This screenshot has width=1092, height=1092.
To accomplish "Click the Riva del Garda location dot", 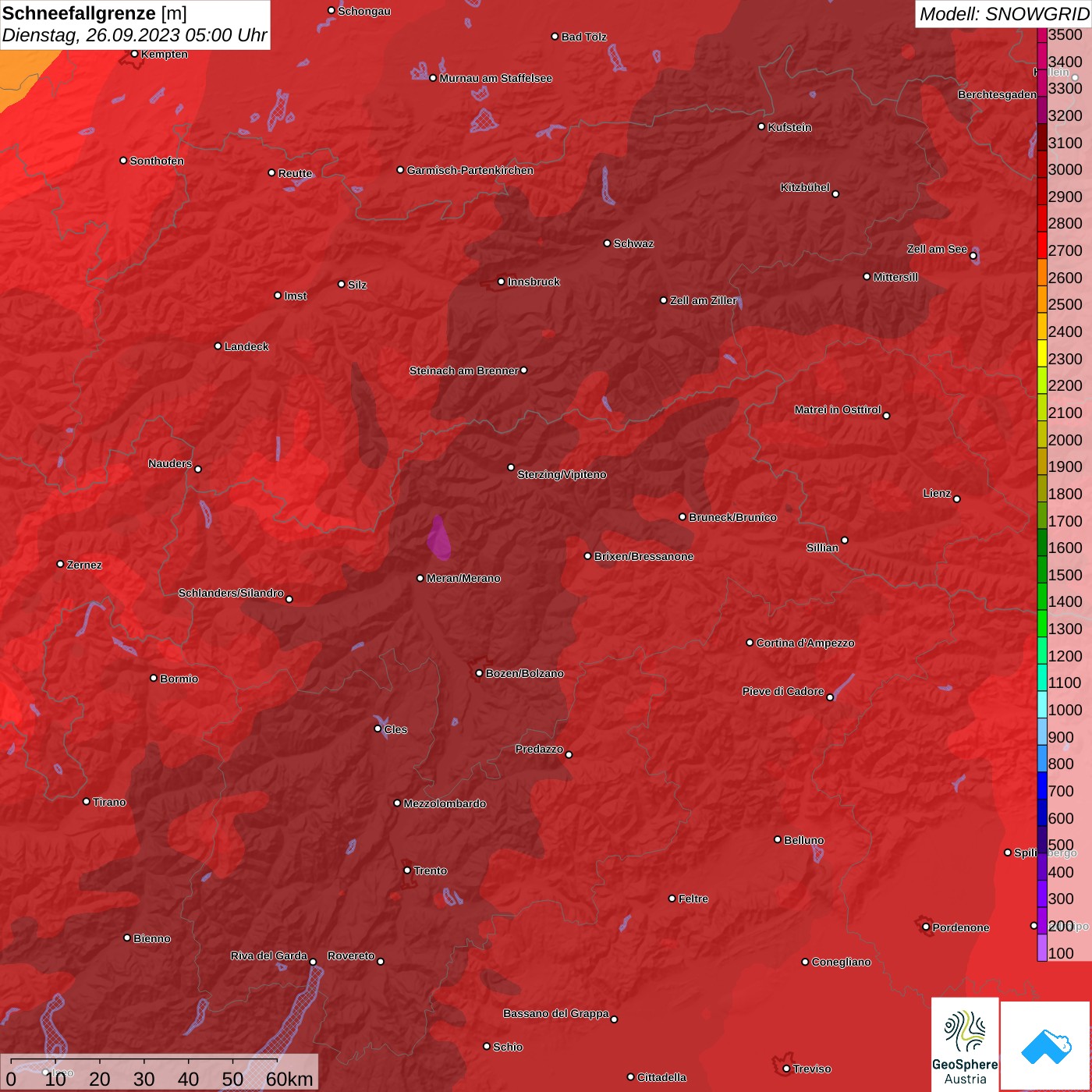I will (314, 962).
